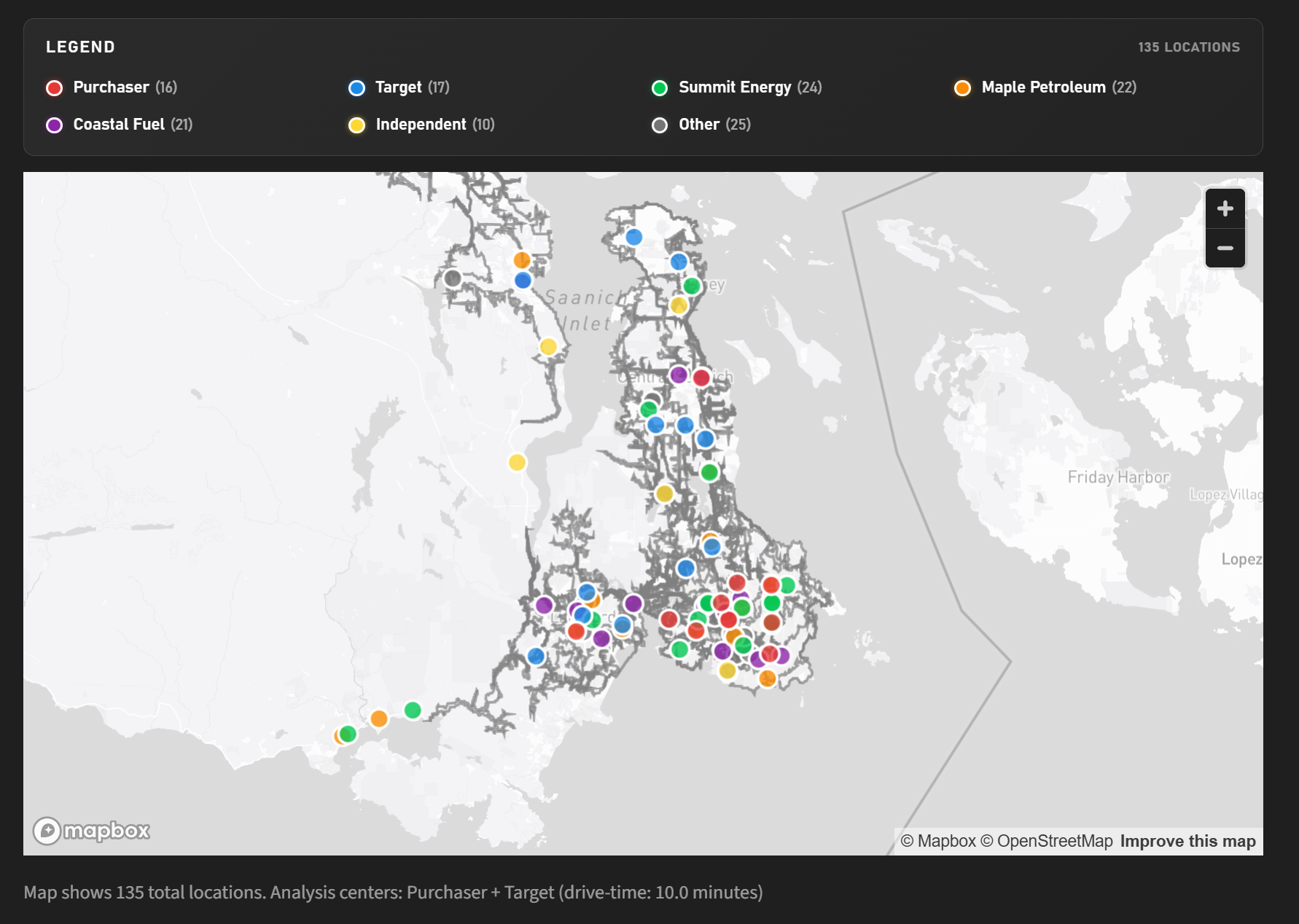Click the orange Maple Petroleum legend dot
This screenshot has width=1299, height=924.
(963, 87)
